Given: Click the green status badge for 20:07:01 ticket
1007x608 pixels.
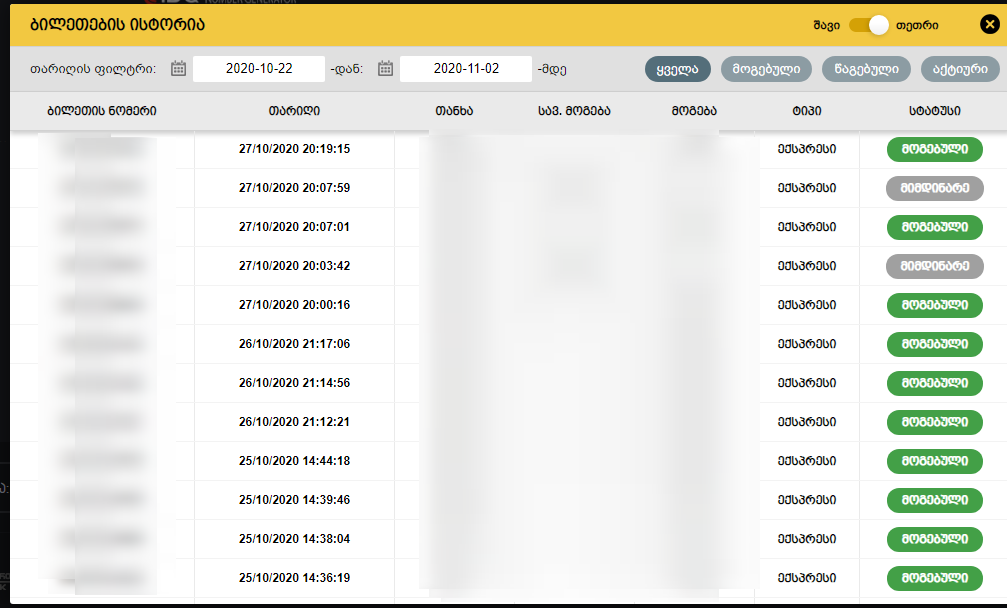Looking at the screenshot, I should point(934,227).
